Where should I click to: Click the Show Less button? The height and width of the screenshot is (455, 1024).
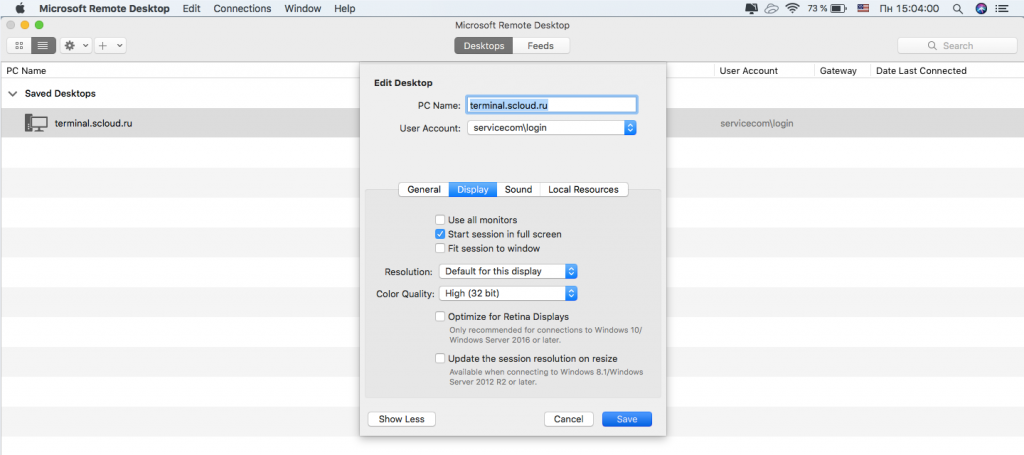(402, 419)
